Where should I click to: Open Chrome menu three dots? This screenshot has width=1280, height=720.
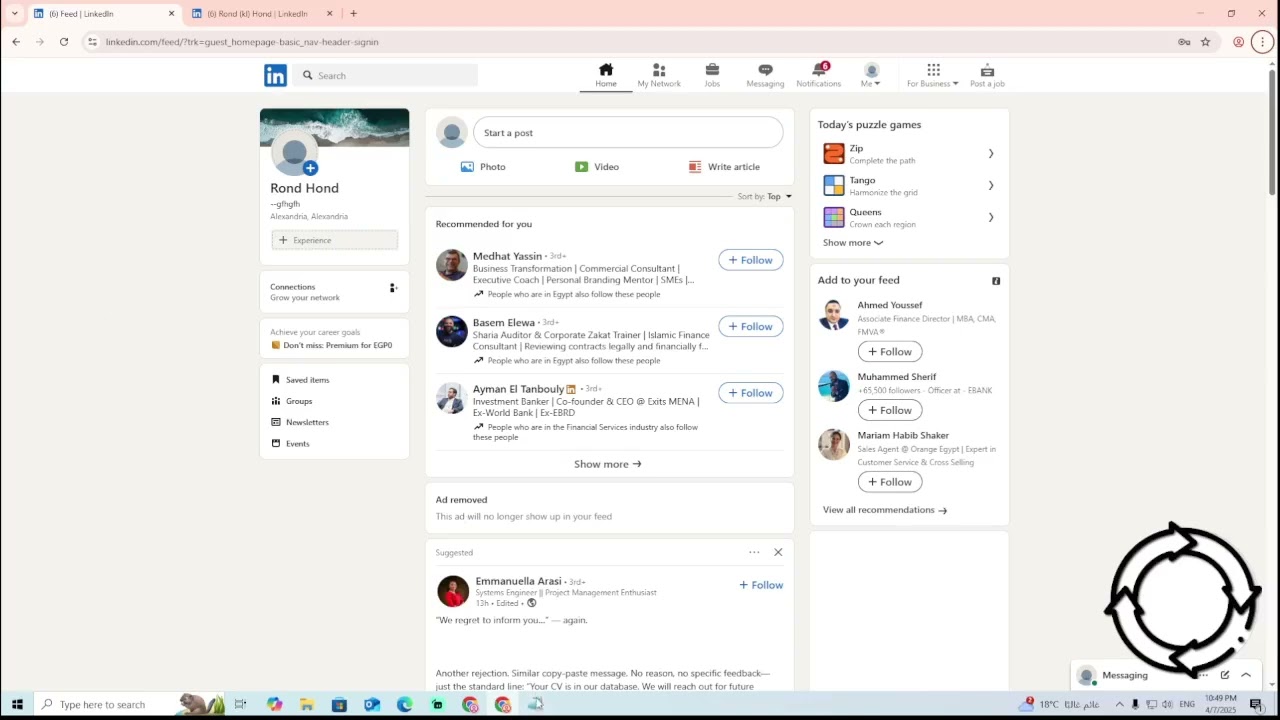pyautogui.click(x=1262, y=42)
